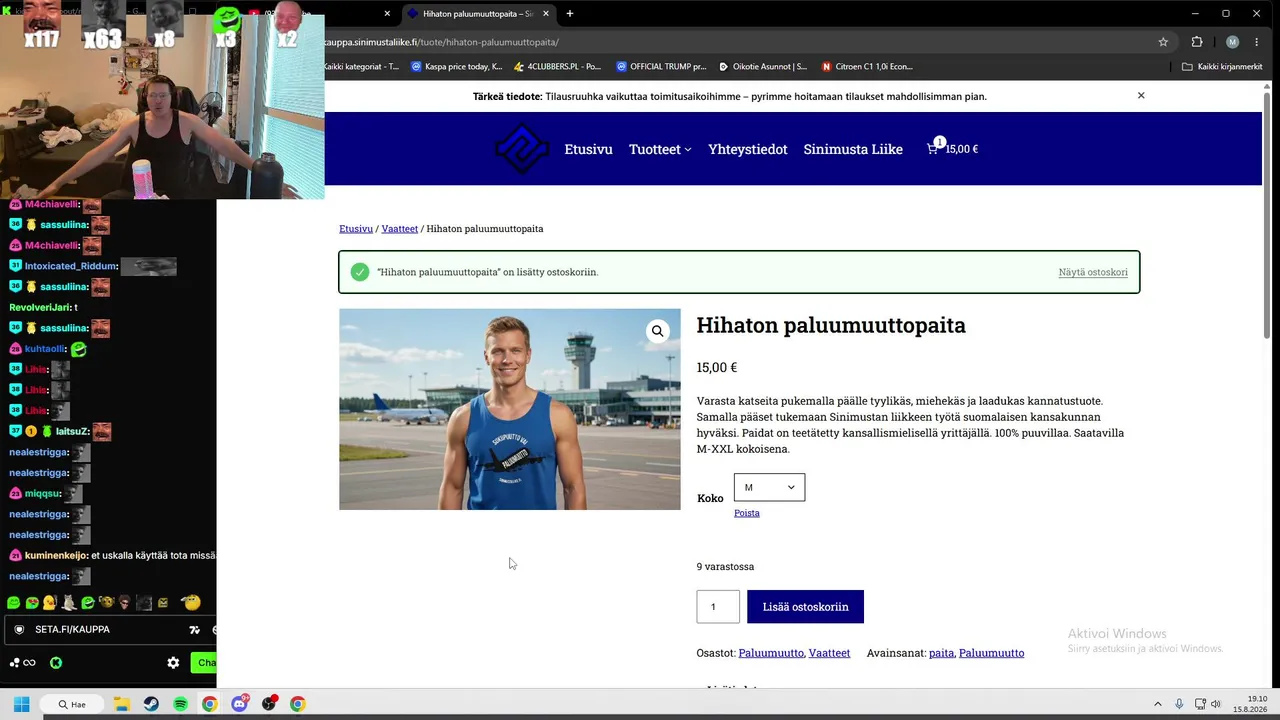Pick the white cat emote

point(69,603)
